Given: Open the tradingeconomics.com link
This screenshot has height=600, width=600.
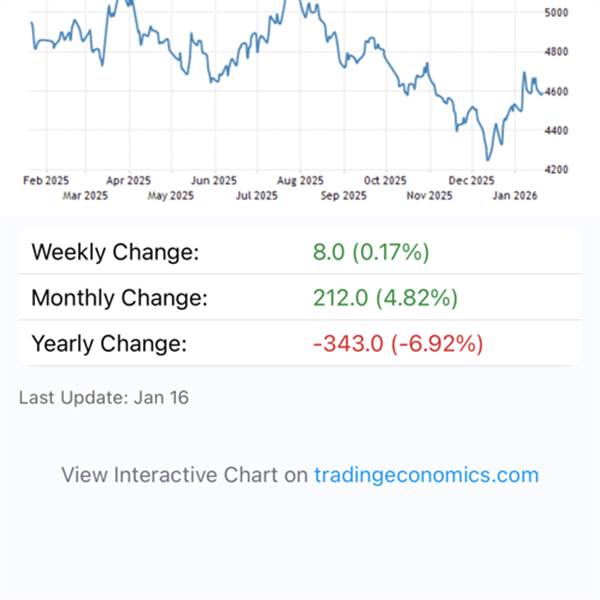Looking at the screenshot, I should point(426,475).
